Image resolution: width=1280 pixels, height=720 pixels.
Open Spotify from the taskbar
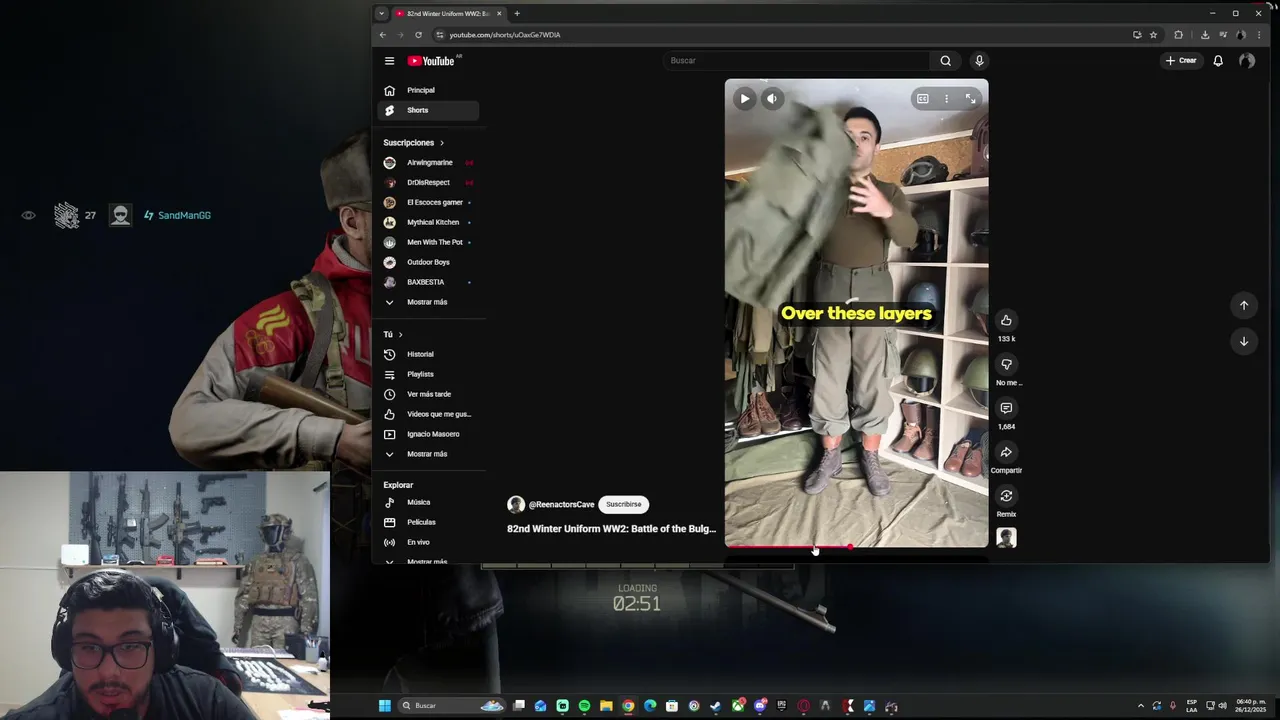584,706
